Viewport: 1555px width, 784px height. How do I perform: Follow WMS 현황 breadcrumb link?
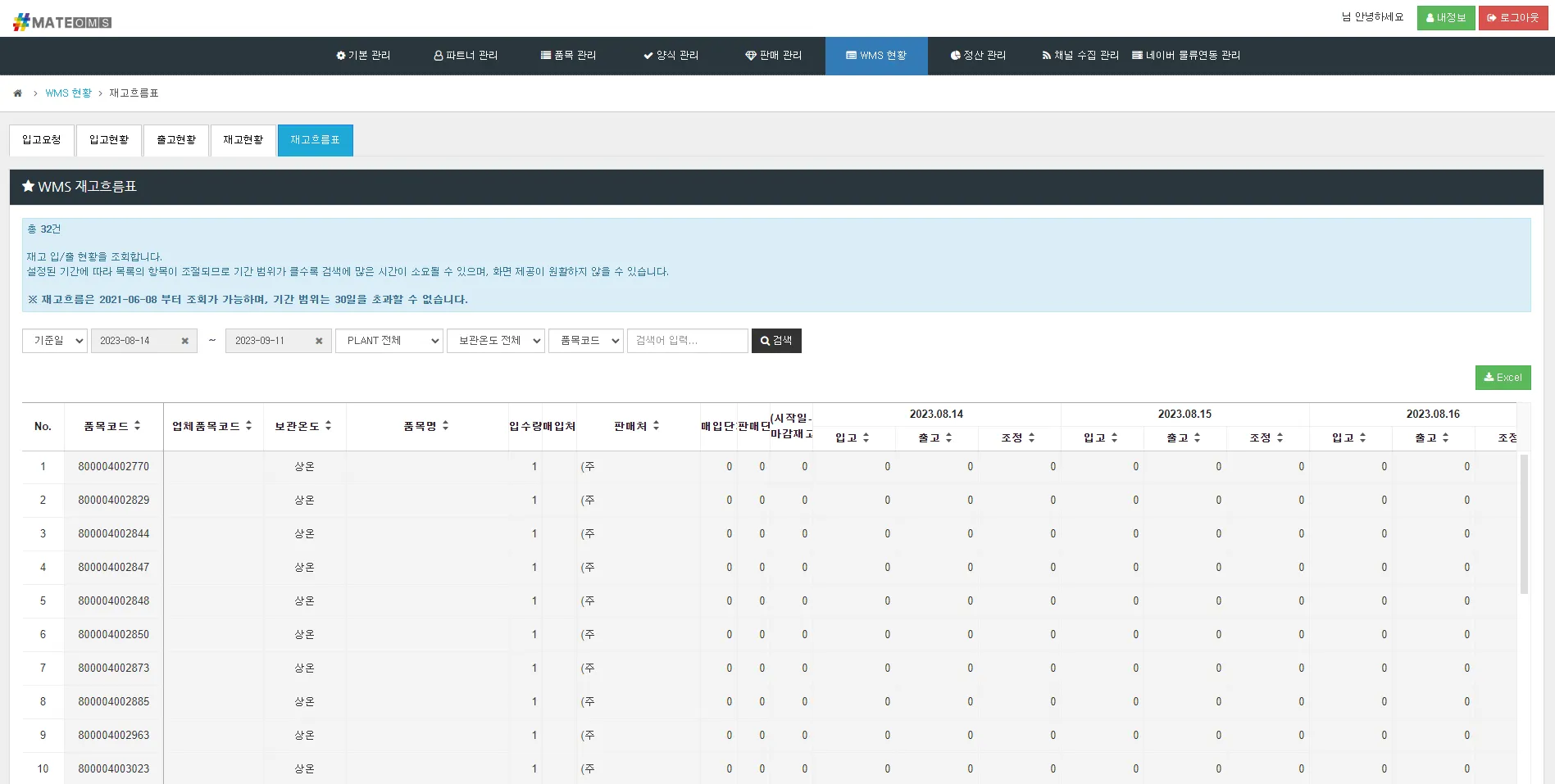69,93
